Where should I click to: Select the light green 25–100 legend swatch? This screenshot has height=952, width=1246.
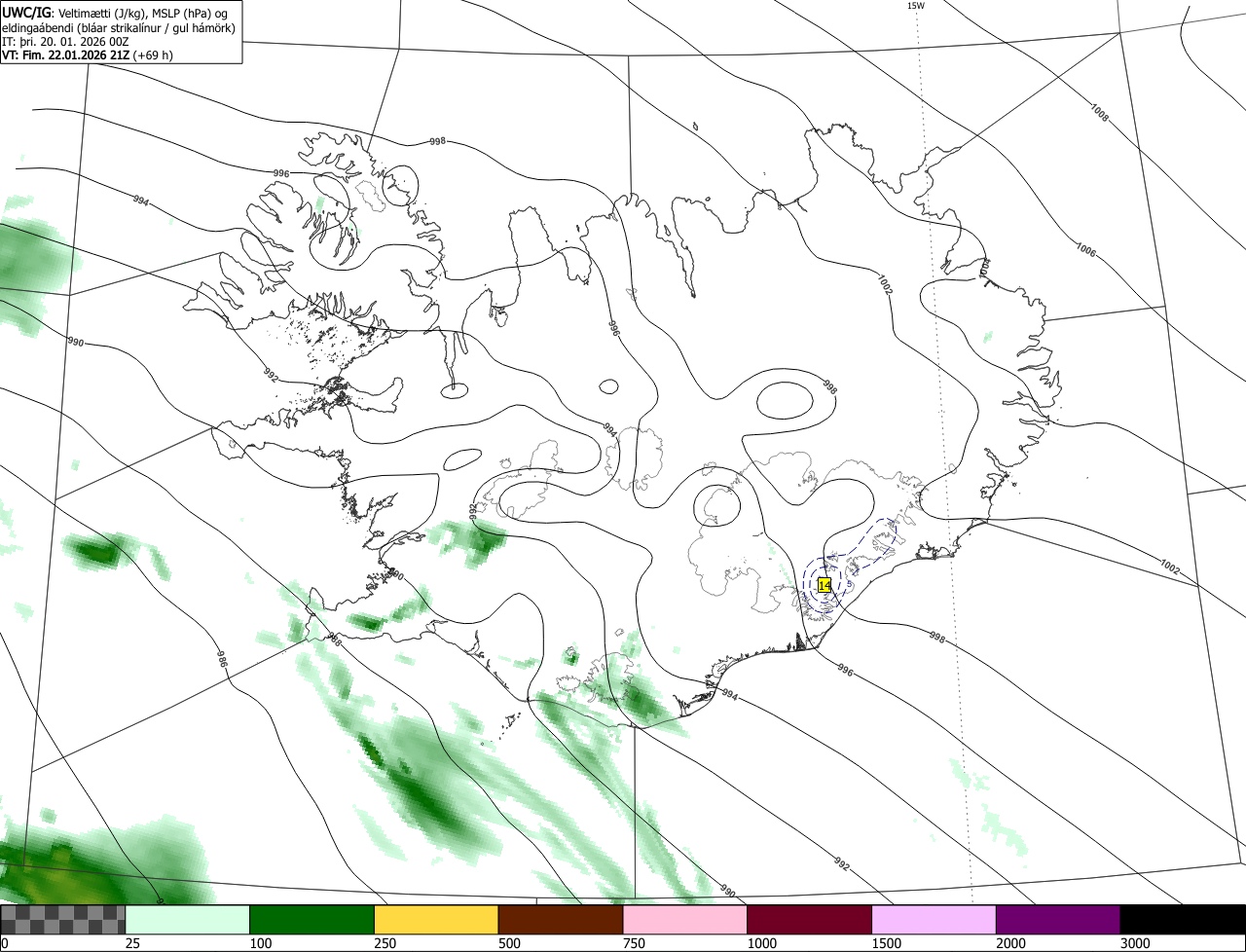(x=188, y=920)
